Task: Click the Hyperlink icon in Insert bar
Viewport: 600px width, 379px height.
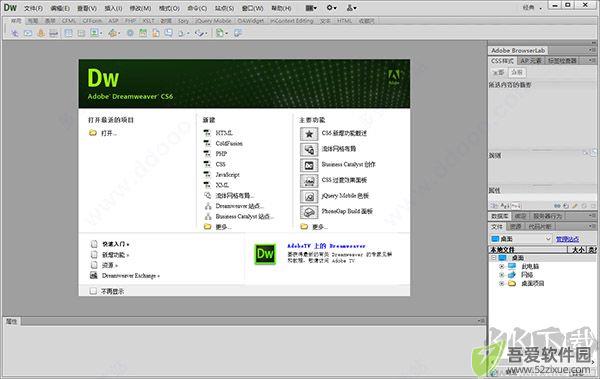Action: click(15, 33)
